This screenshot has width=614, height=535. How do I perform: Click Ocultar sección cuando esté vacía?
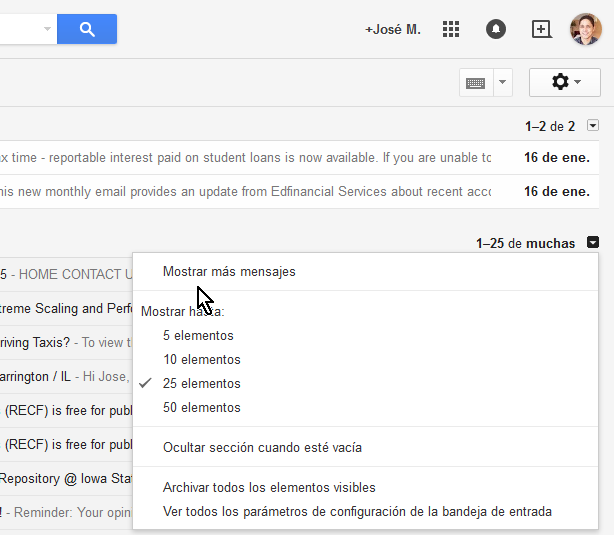pyautogui.click(x=262, y=448)
